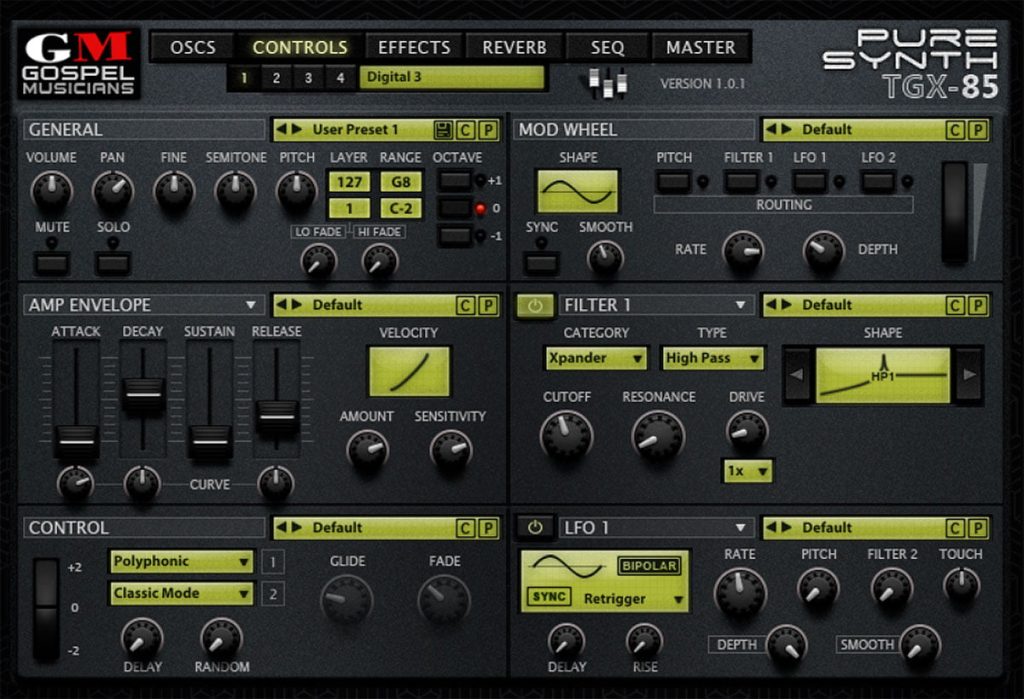The image size is (1024, 699).
Task: Click the copy C button for Amp Envelope
Action: point(465,305)
